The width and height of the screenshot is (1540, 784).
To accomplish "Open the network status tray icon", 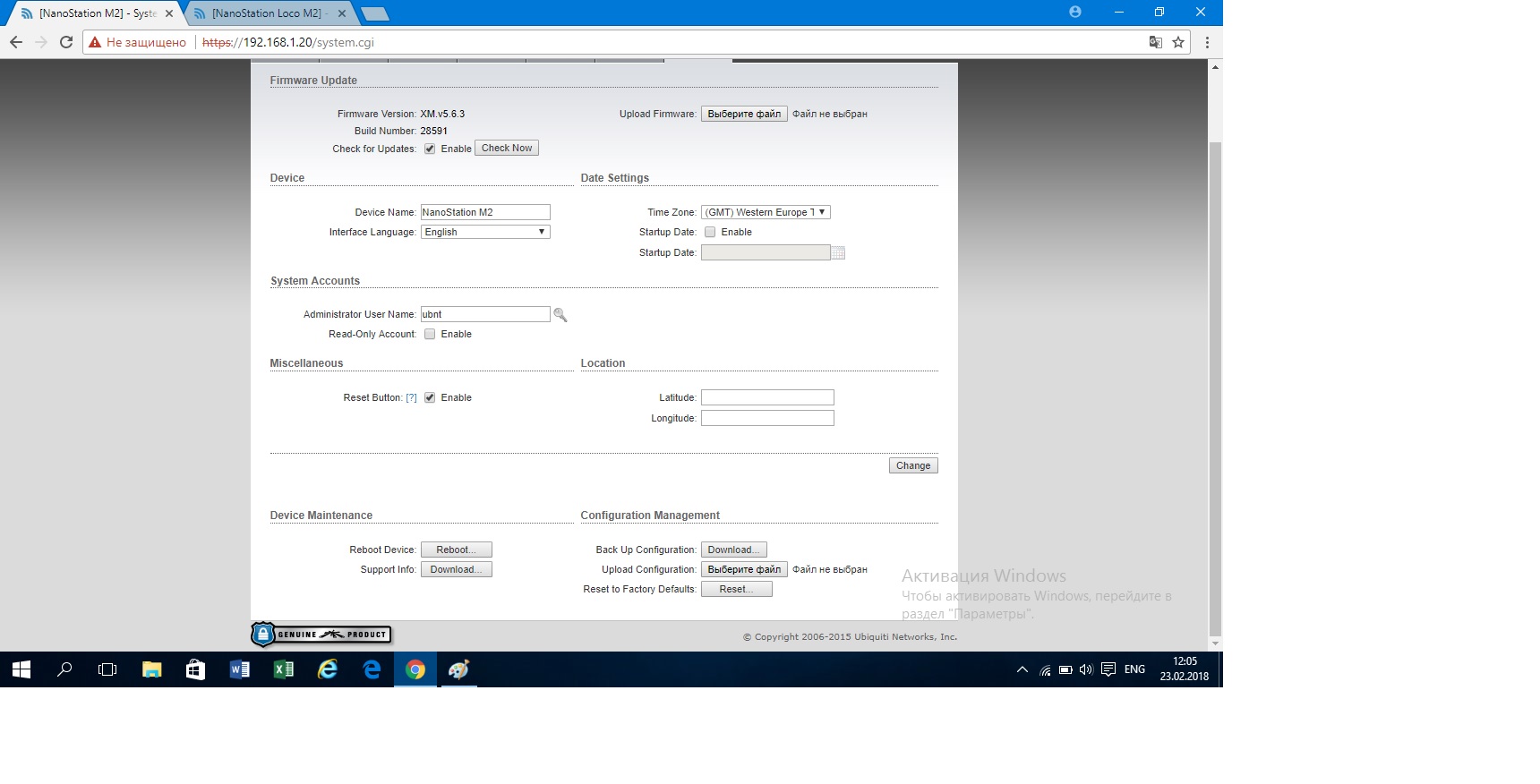I will coord(1045,669).
